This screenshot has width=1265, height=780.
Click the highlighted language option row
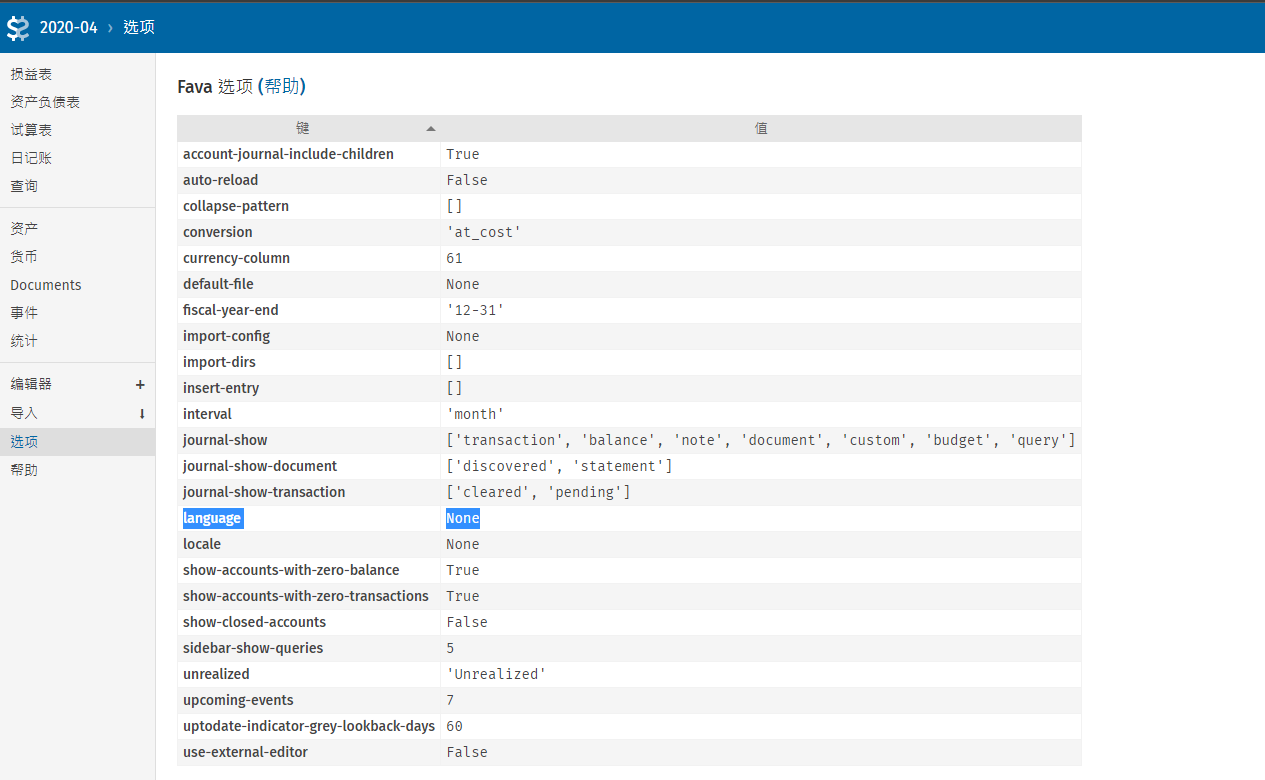213,517
